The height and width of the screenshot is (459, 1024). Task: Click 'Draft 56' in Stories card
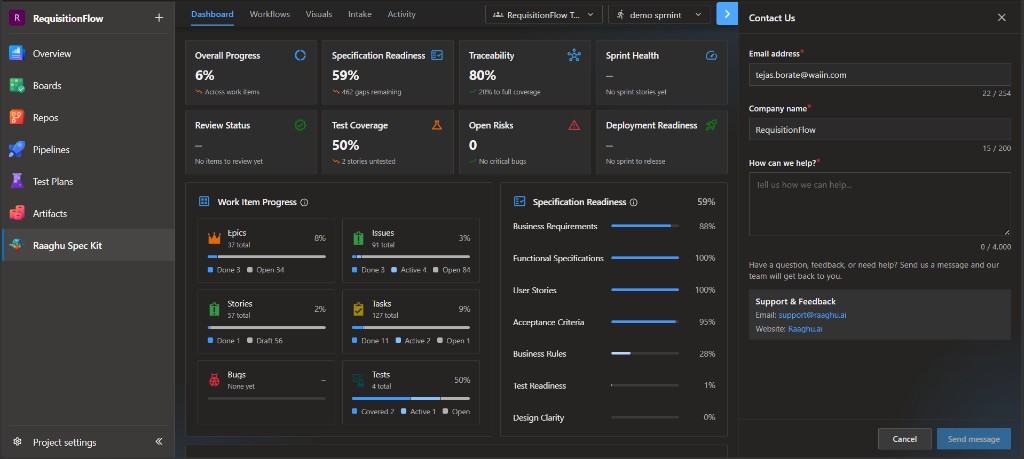click(x=269, y=341)
